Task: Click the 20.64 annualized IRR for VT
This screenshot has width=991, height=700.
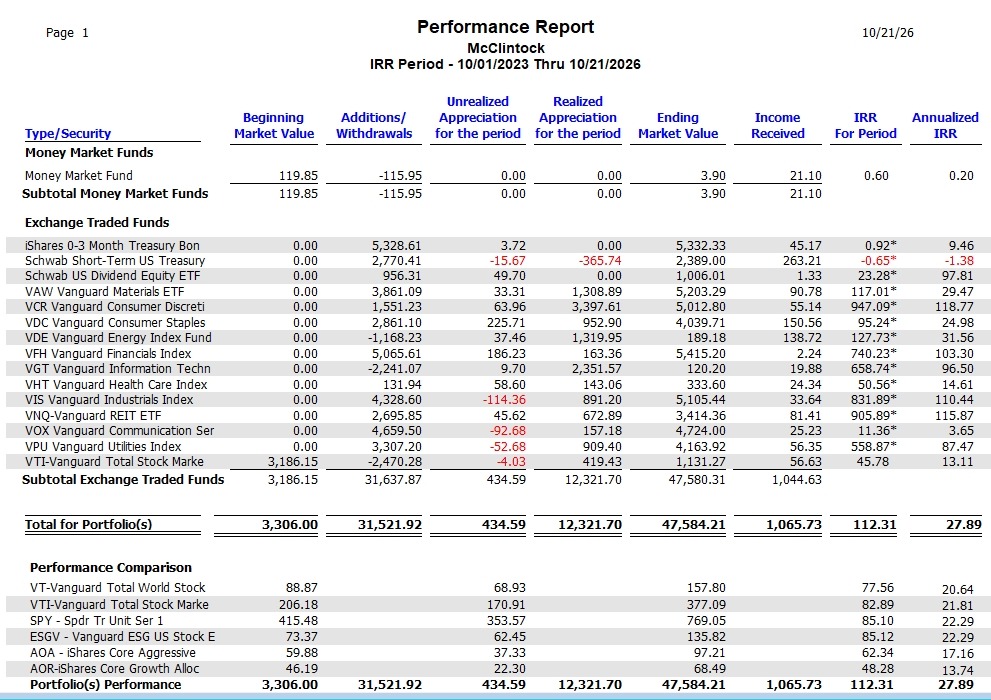Action: 958,589
